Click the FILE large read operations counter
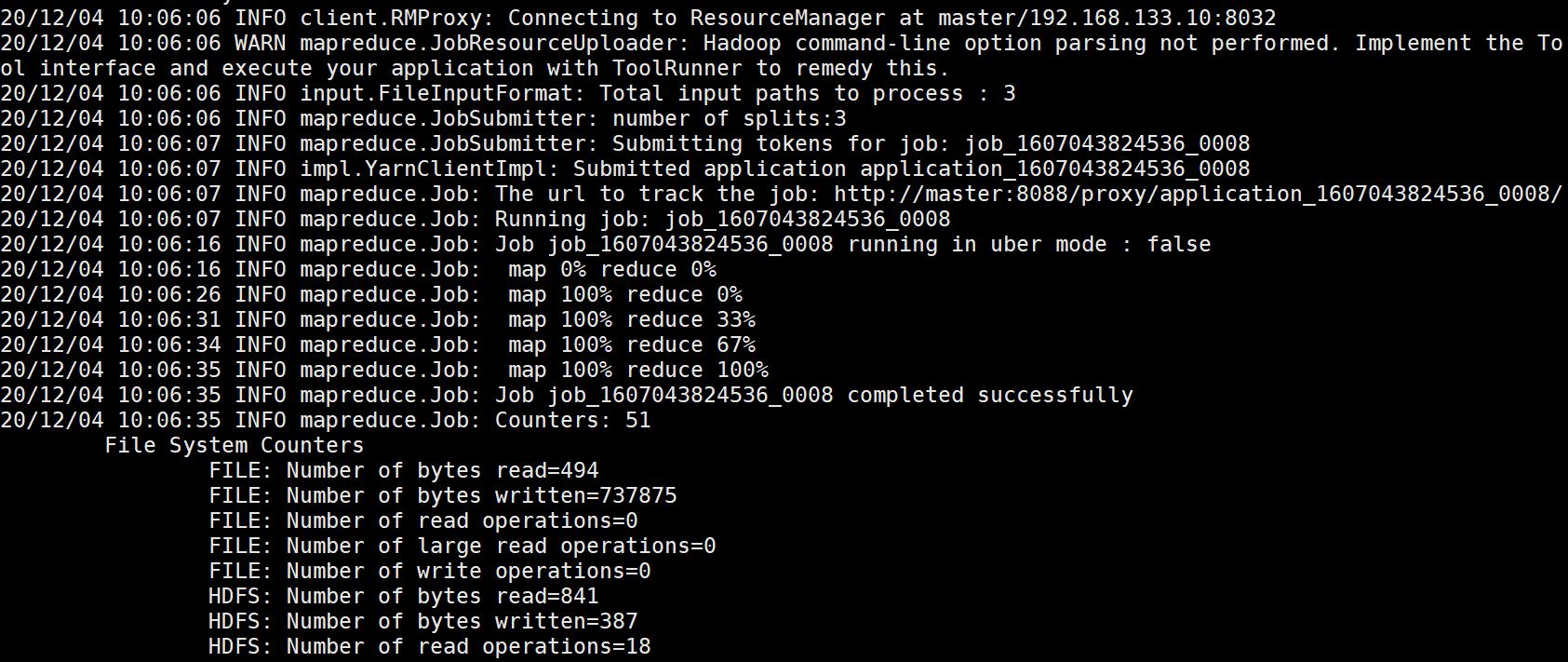Viewport: 1568px width, 662px height. click(x=462, y=546)
